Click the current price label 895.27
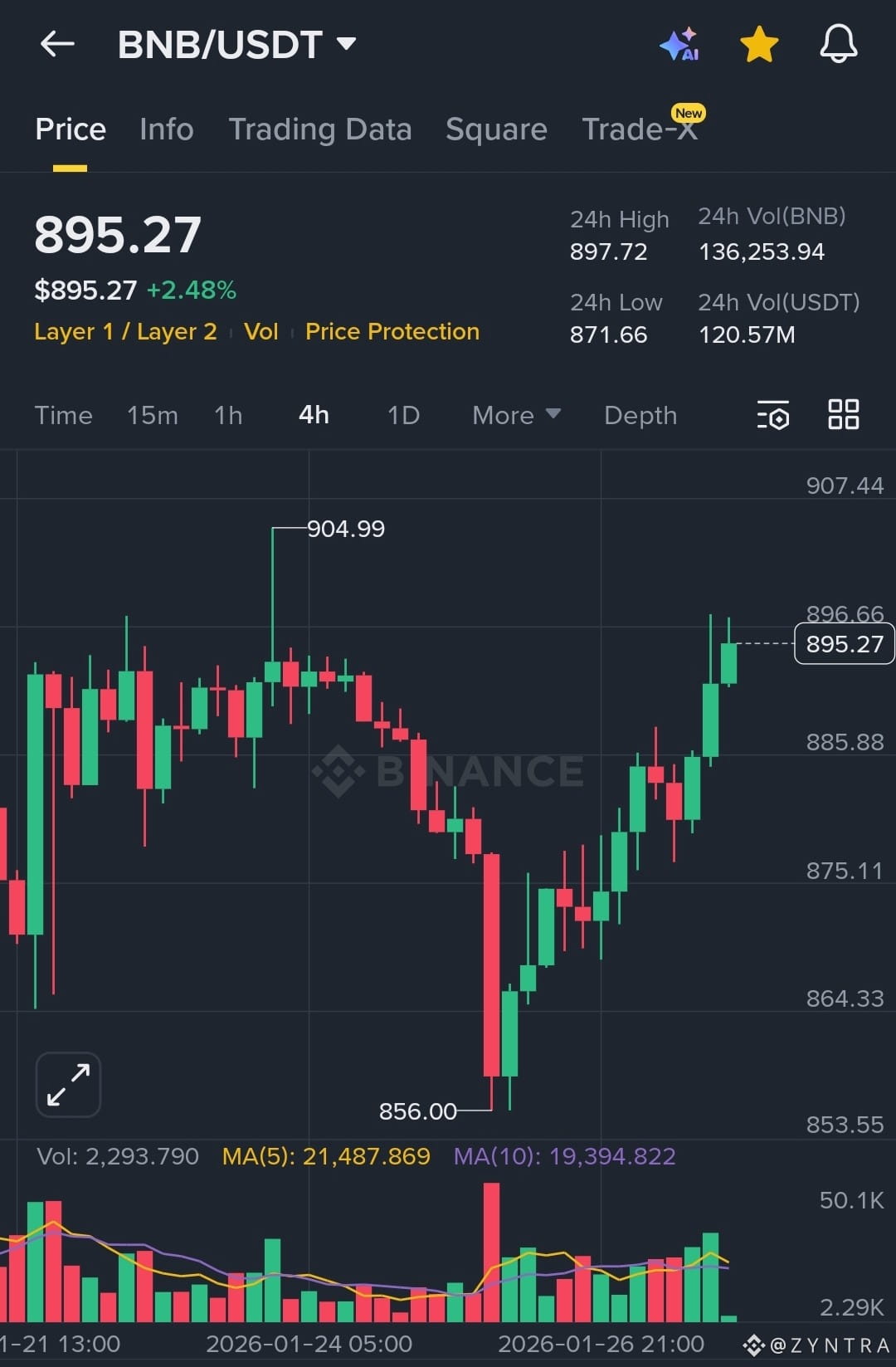896x1367 pixels. pos(844,643)
